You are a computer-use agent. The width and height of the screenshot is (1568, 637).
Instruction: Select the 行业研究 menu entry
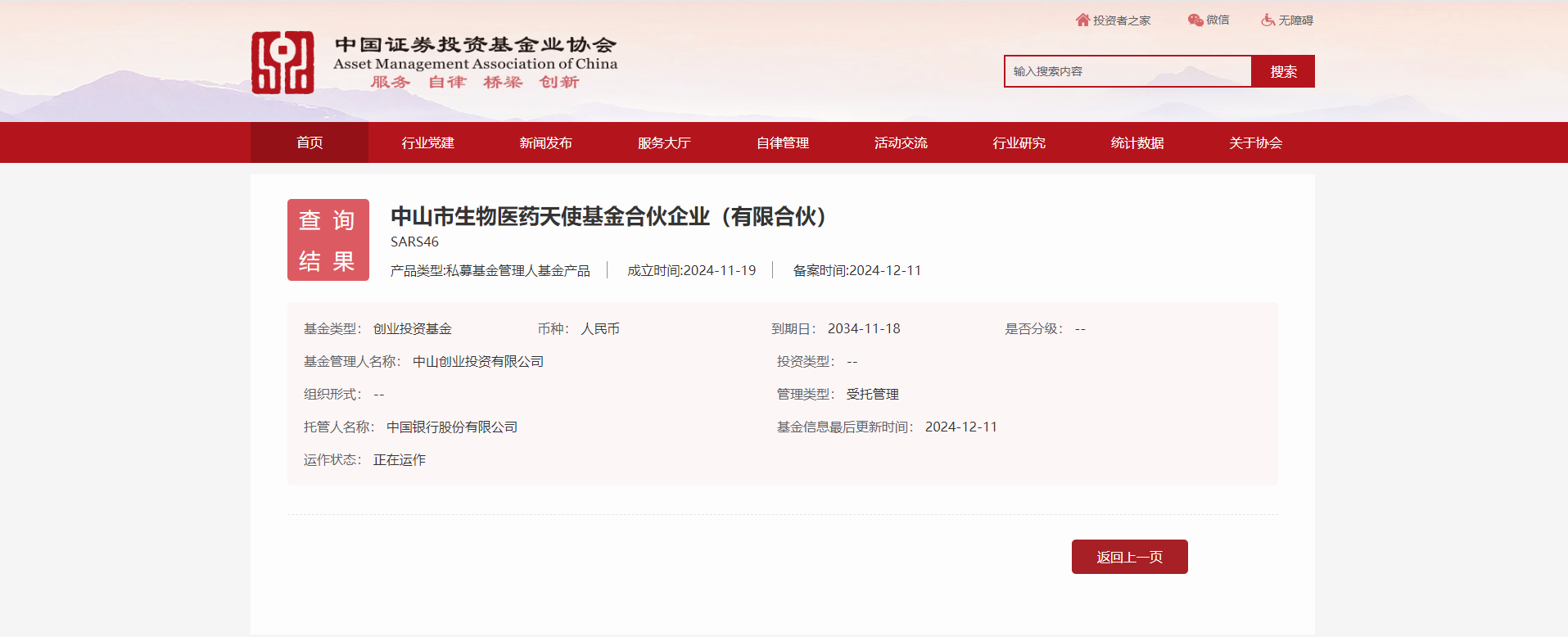1019,142
